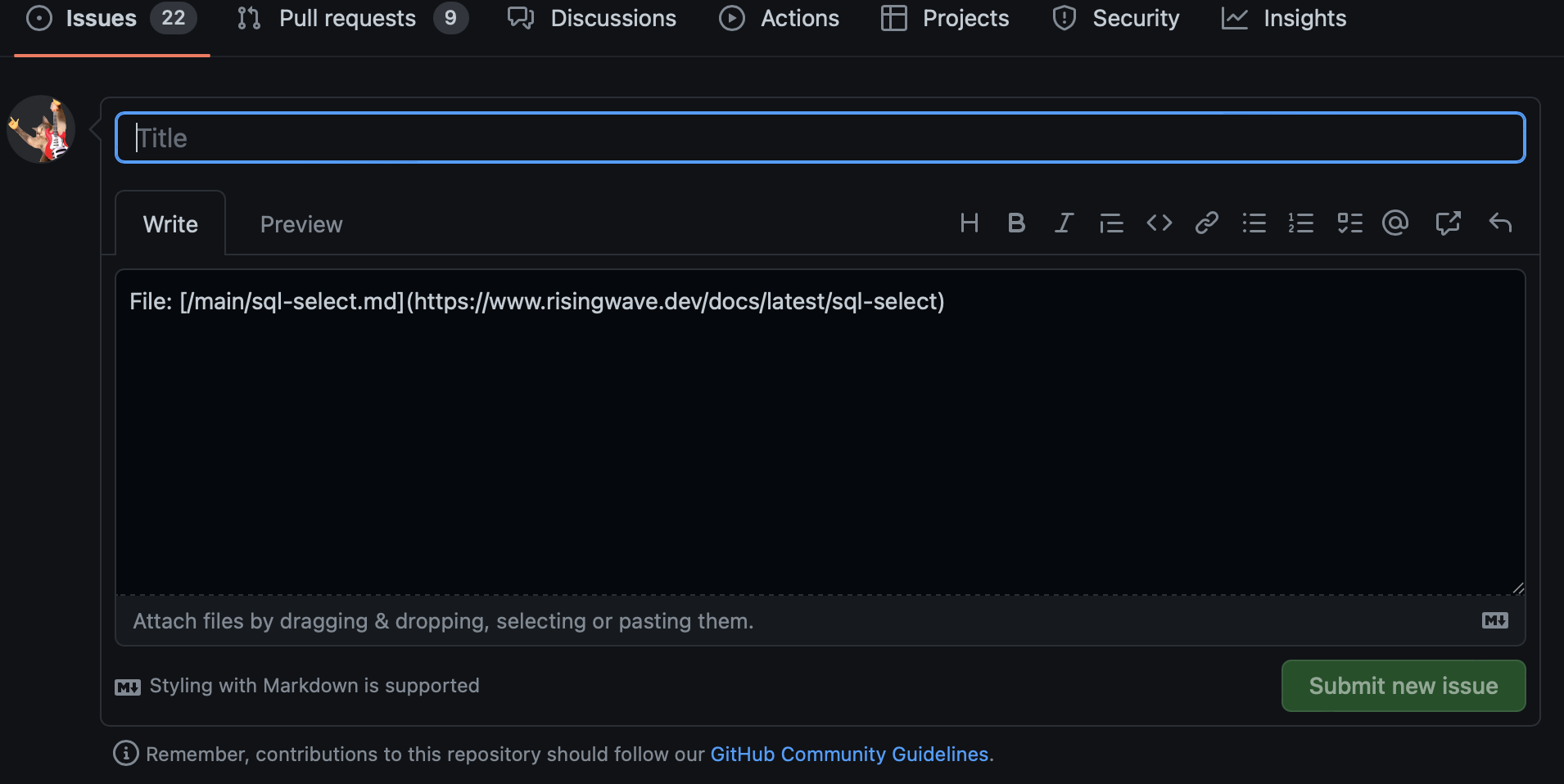Insert a task list
This screenshot has width=1564, height=784.
point(1349,223)
